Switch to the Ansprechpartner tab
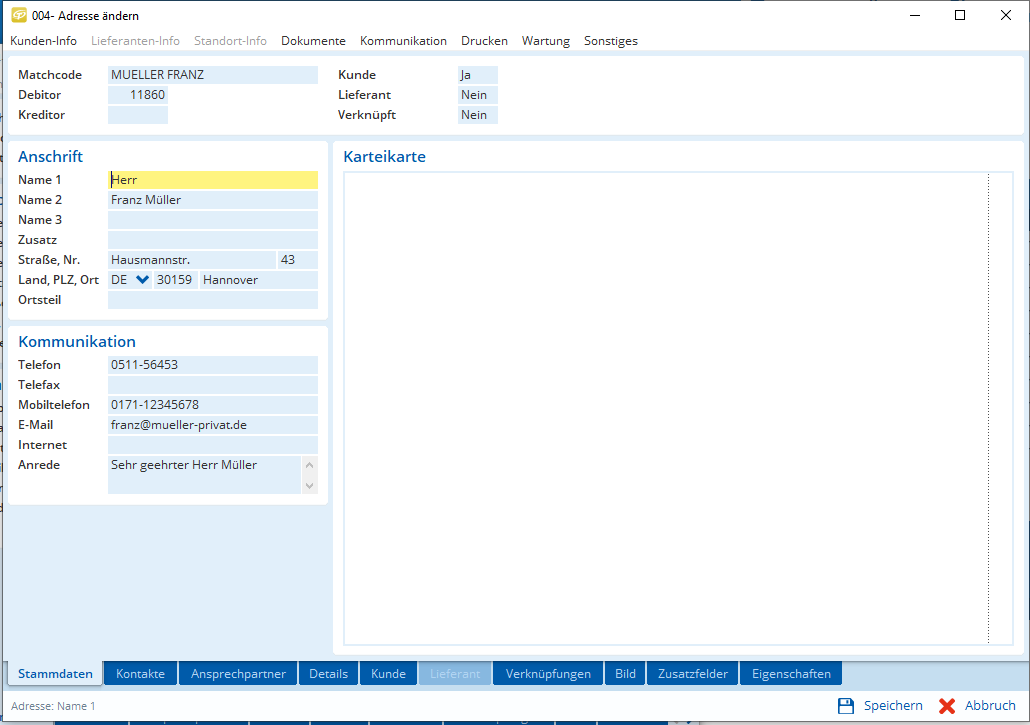Viewport: 1030px width, 725px height. pos(238,674)
